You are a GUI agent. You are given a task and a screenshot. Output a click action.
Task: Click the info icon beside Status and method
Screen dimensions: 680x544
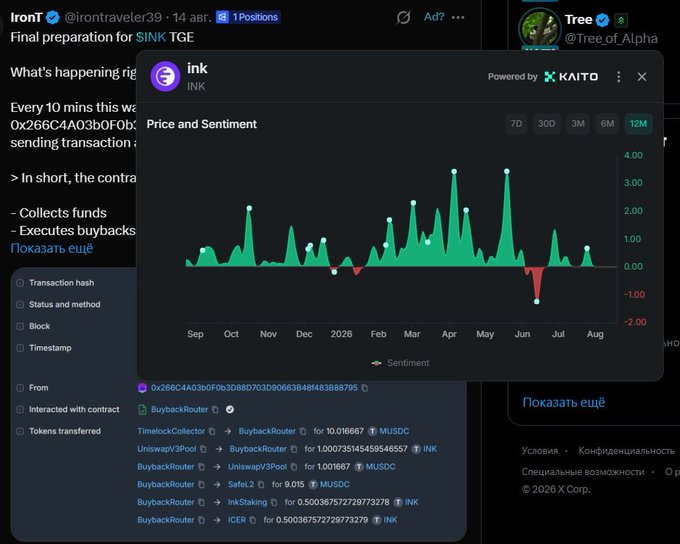coord(20,305)
